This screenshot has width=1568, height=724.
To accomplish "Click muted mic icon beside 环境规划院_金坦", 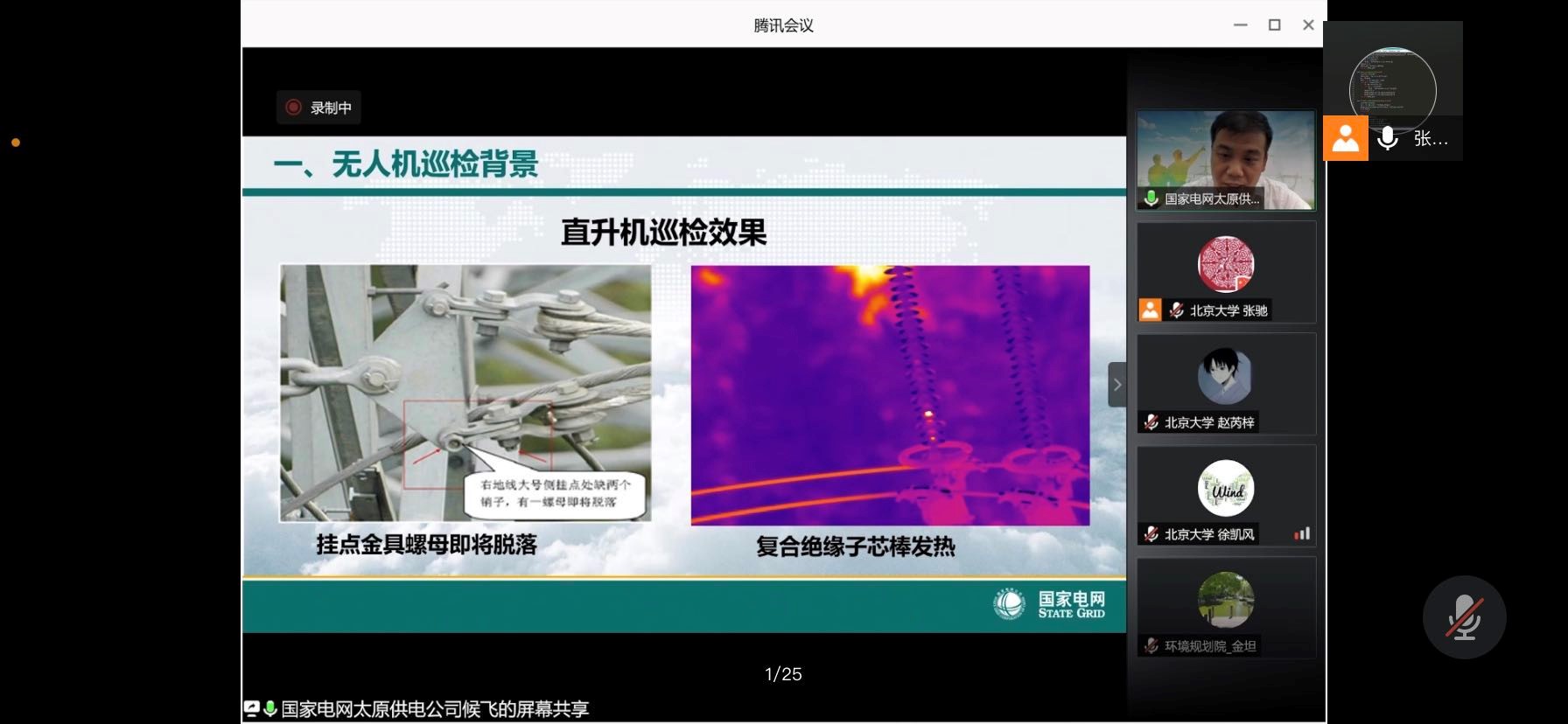I will 1151,646.
